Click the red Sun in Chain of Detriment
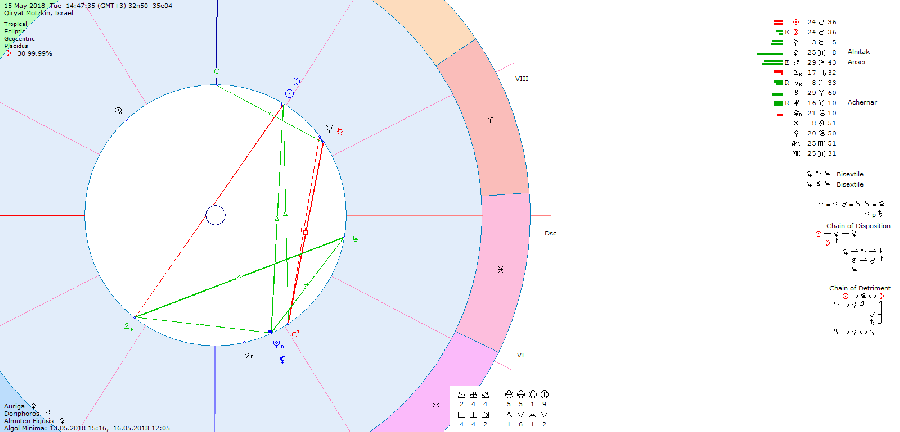 point(845,296)
